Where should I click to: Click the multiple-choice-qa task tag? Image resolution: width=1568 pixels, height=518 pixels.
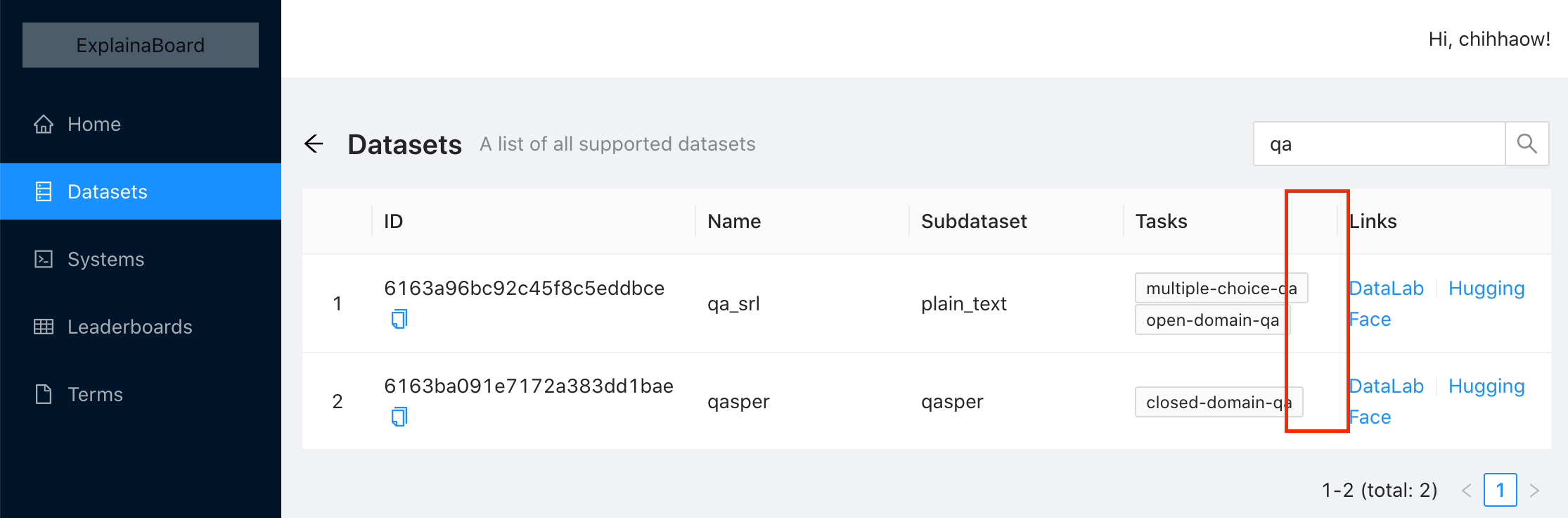tap(1221, 287)
